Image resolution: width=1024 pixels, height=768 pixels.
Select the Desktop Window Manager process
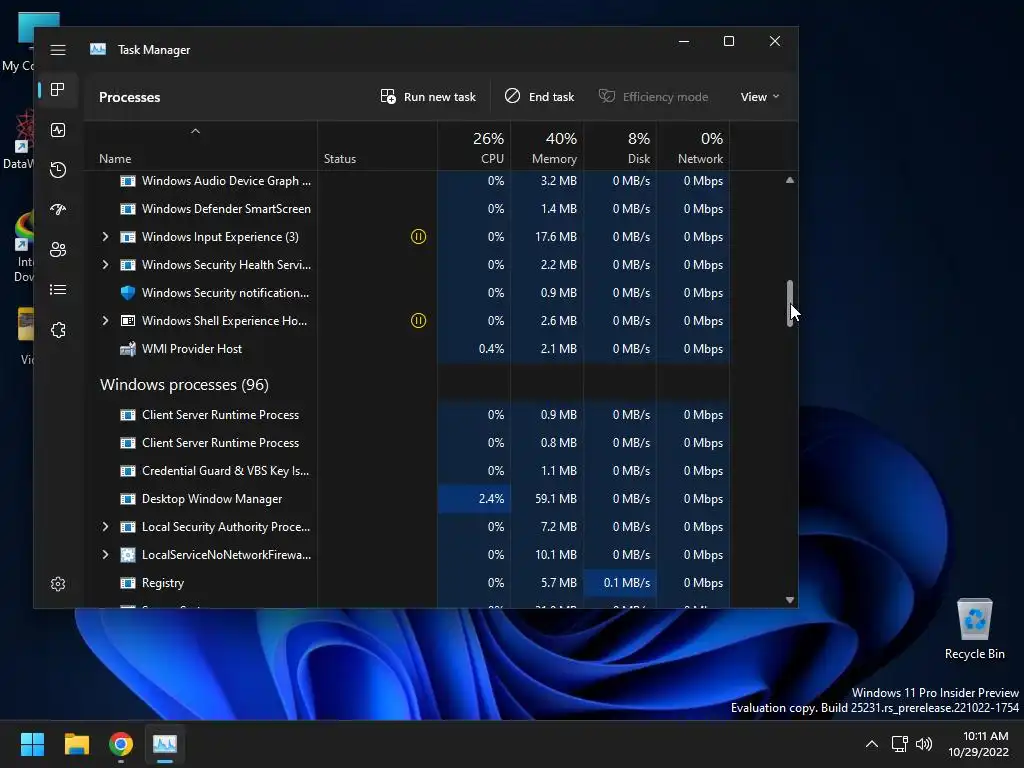[x=407, y=499]
